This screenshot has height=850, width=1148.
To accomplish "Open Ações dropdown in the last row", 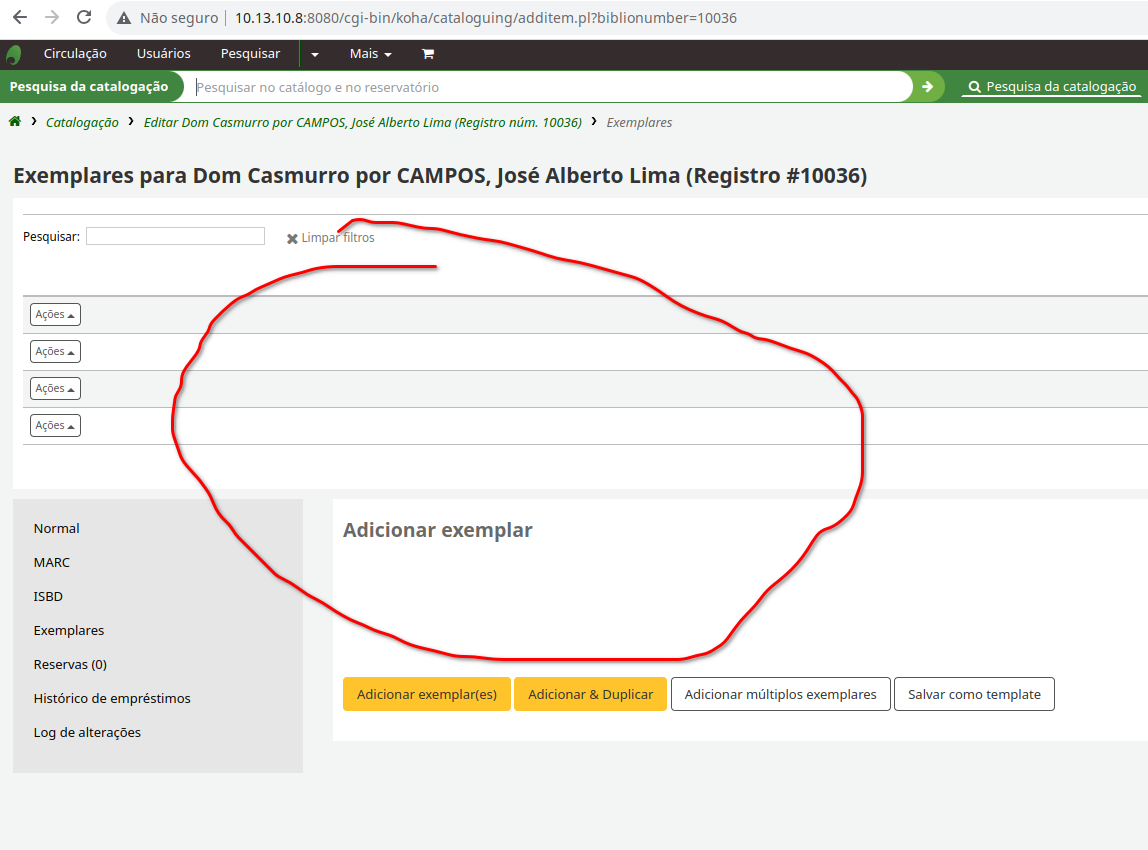I will pos(55,426).
